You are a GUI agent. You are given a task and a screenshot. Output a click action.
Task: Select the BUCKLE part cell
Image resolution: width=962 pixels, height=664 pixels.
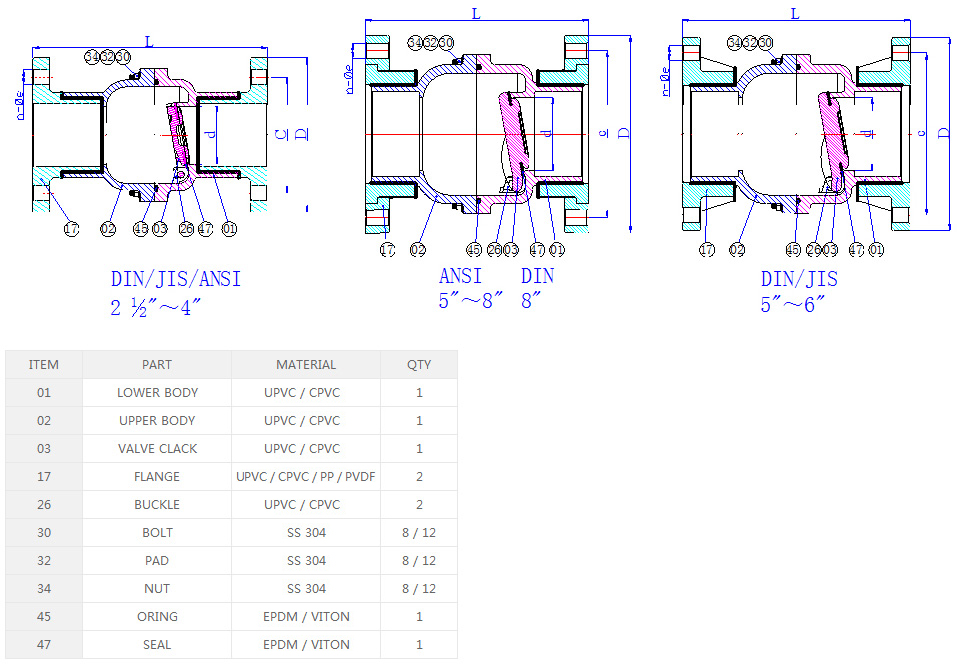(157, 505)
